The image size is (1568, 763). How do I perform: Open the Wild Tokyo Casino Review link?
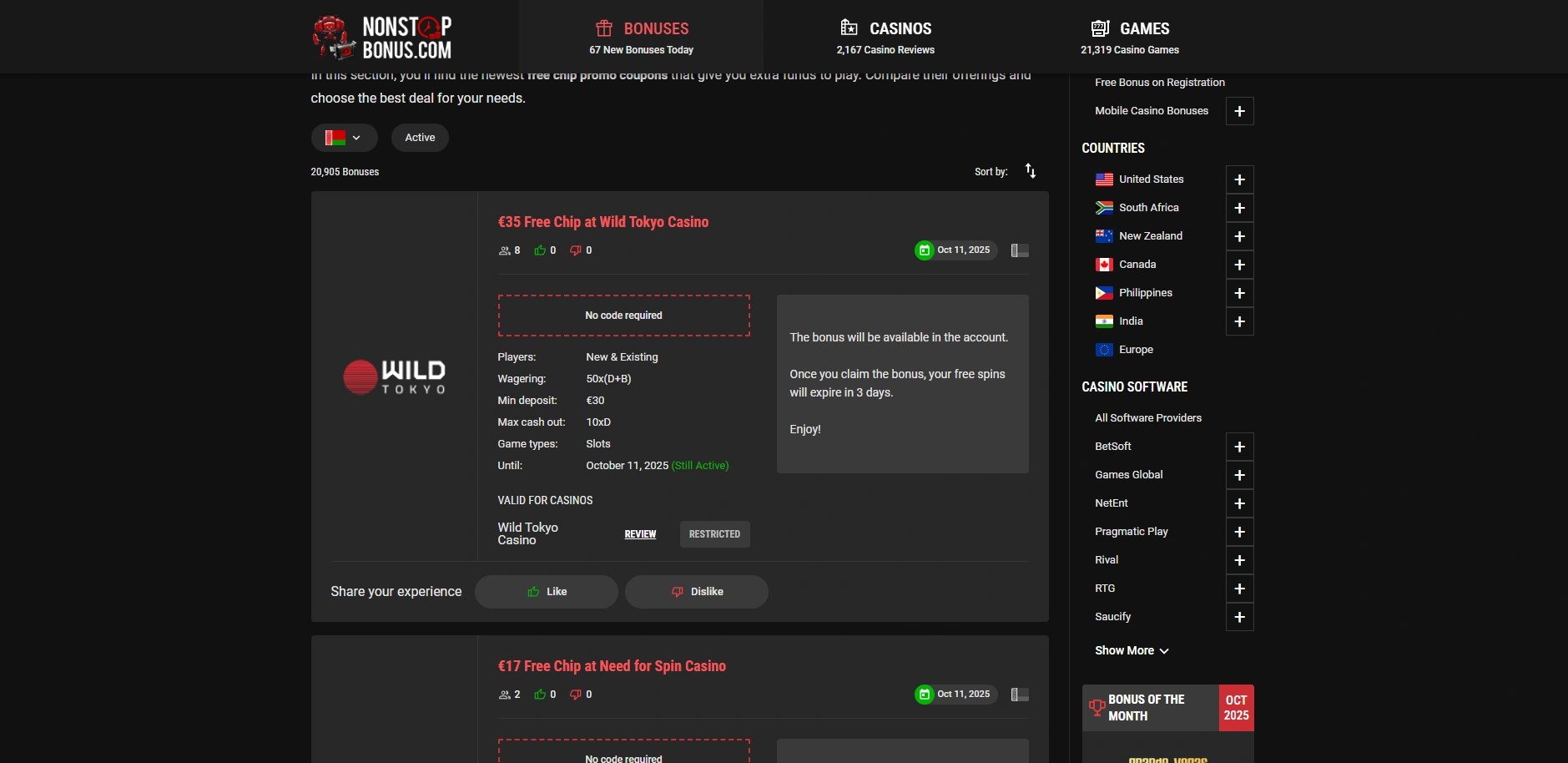point(640,534)
